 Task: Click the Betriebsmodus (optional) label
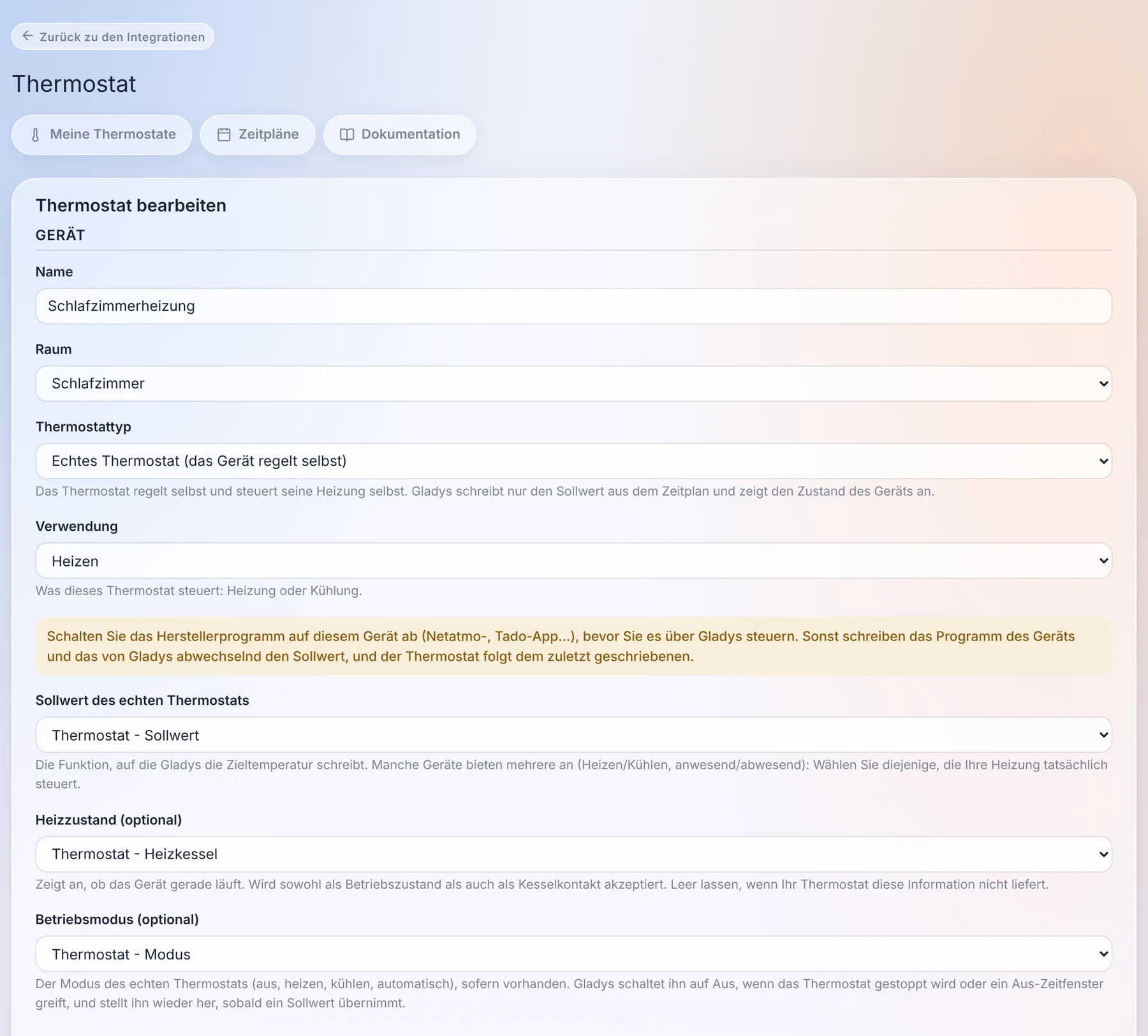(117, 919)
